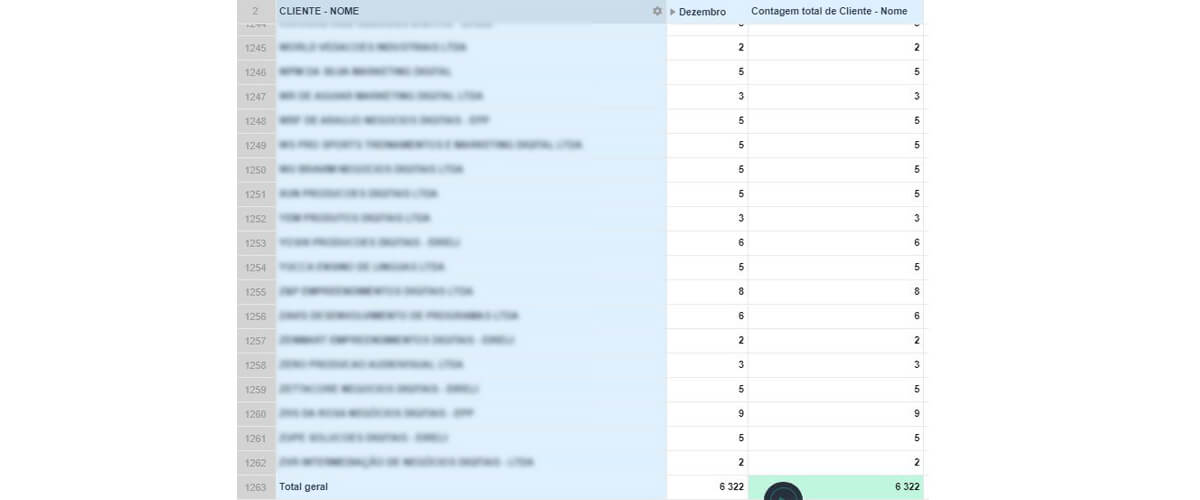Select the Dezembro column header
This screenshot has height=500, width=1200.
point(707,11)
